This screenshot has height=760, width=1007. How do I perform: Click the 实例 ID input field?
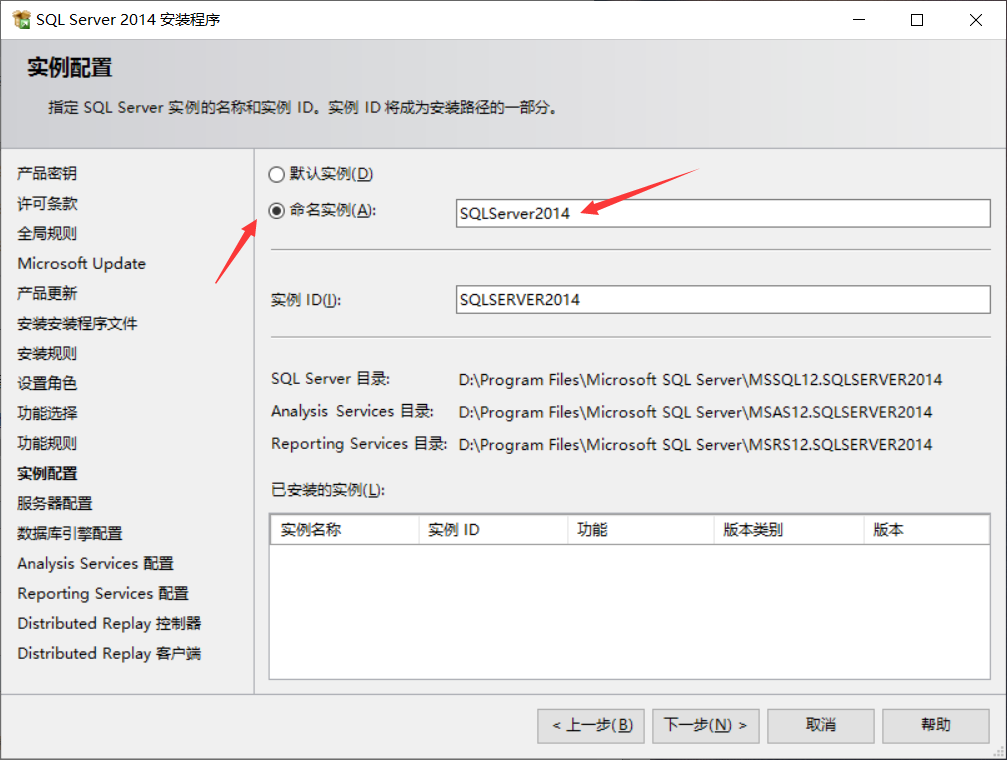tap(722, 299)
